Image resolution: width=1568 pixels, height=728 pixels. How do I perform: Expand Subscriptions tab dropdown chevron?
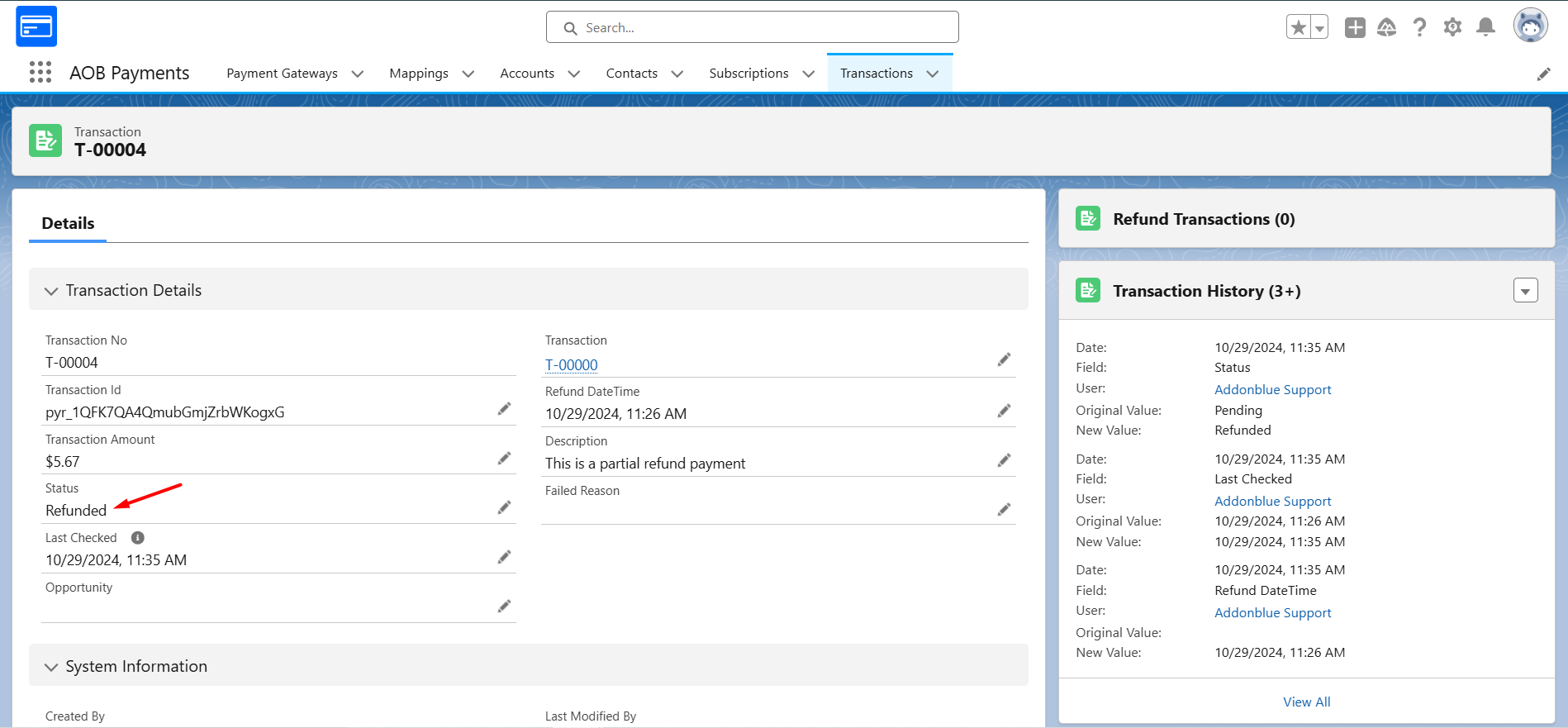pos(809,74)
